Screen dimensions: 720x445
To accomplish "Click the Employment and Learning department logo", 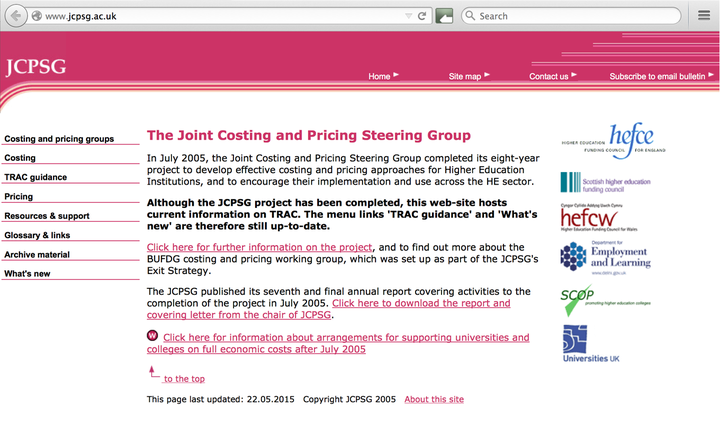I will [604, 257].
